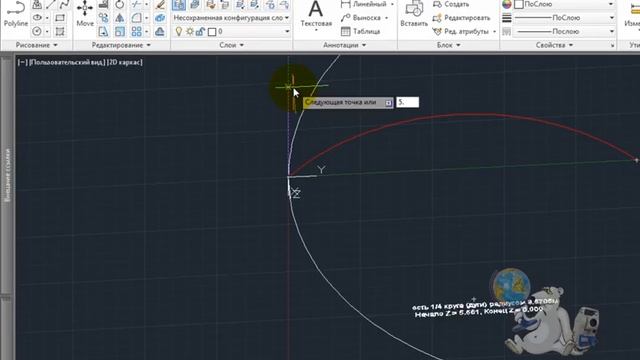Choose the Ellipse tool in Рисование panel
This screenshot has width=640, height=360.
tap(37, 18)
